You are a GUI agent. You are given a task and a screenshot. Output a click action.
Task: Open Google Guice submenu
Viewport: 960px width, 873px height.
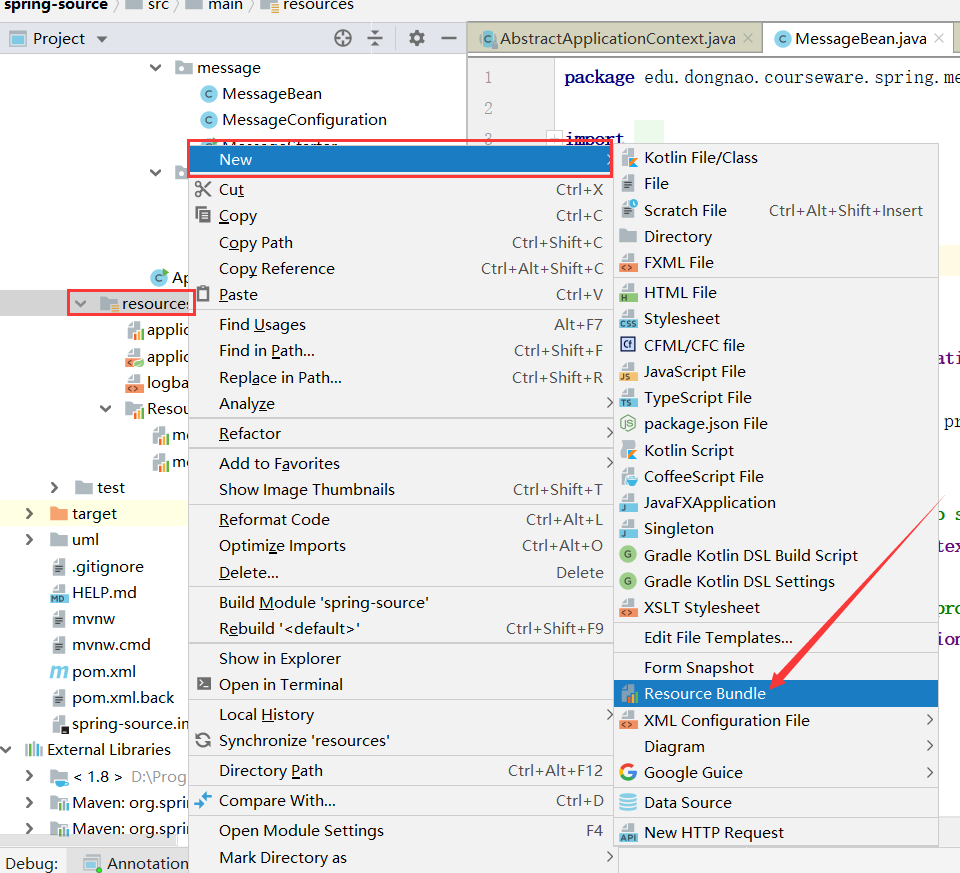(x=776, y=773)
